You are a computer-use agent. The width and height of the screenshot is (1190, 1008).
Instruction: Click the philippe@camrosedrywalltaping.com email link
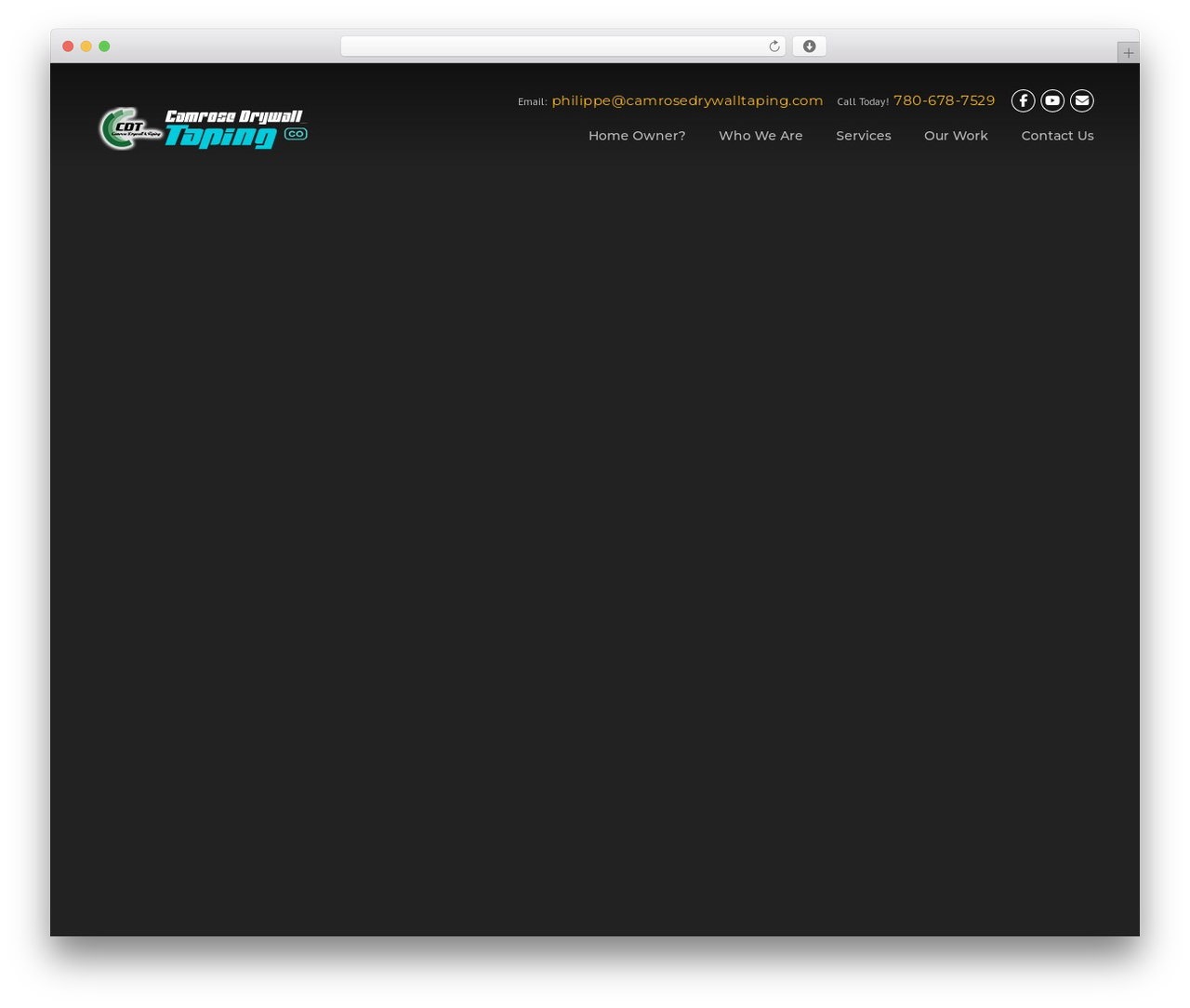(x=687, y=100)
